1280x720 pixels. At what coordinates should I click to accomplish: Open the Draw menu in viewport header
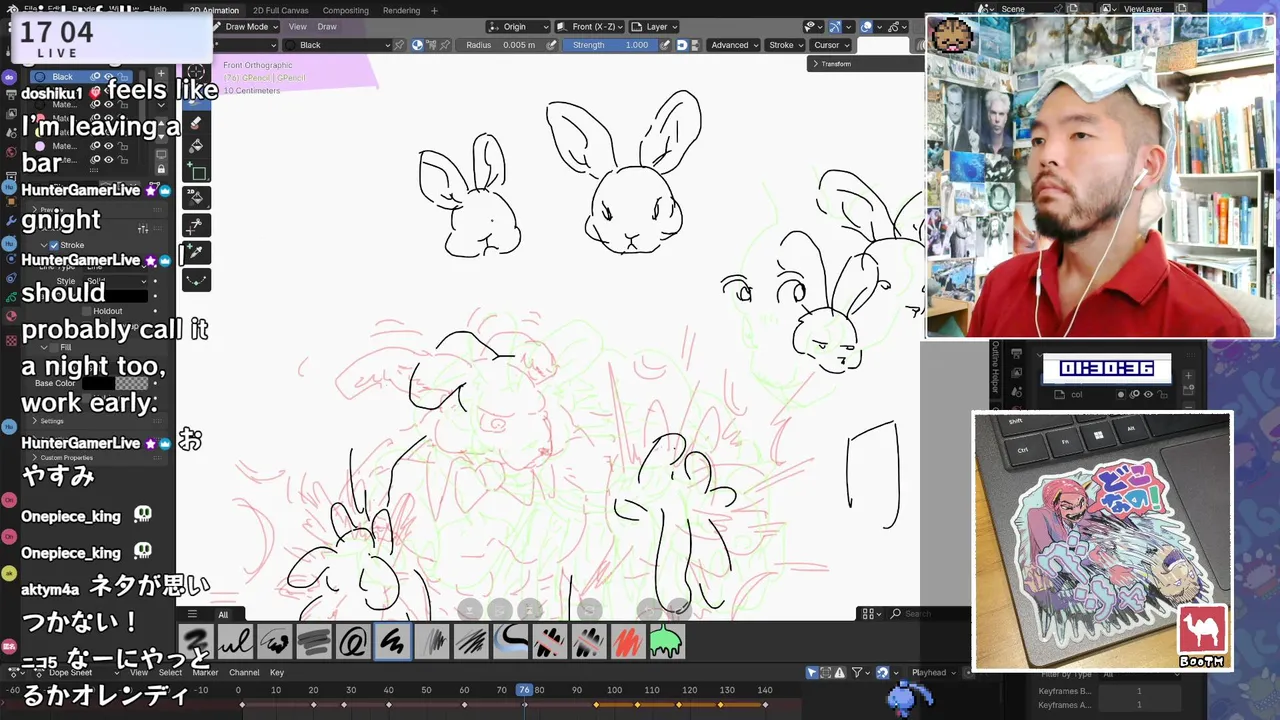(327, 27)
